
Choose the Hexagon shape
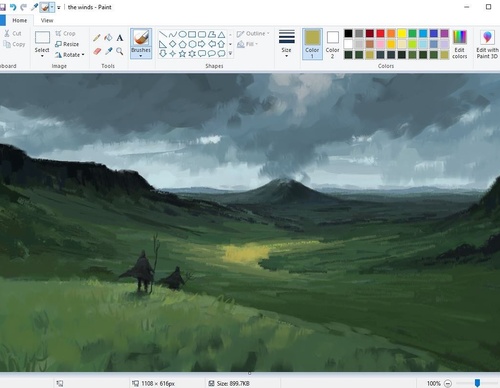[192, 44]
